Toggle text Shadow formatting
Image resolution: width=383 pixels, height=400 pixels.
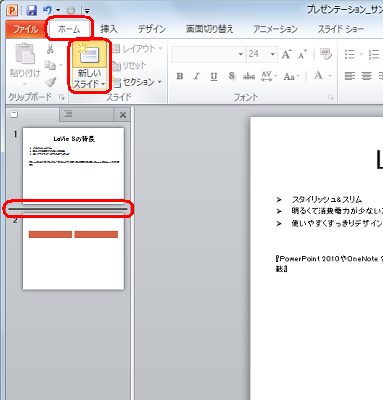[232, 76]
